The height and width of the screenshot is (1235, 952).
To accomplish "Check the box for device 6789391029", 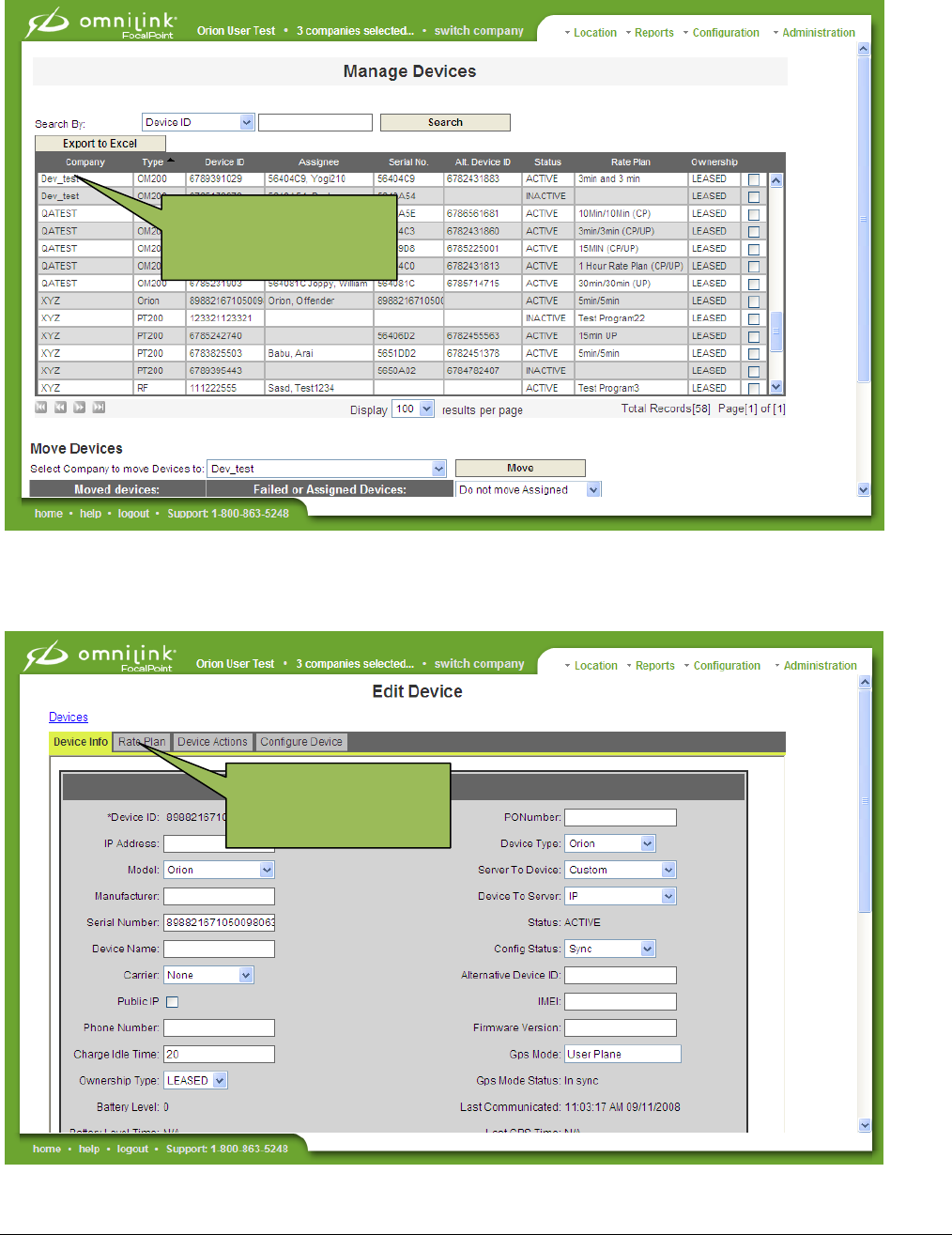I will 754,180.
